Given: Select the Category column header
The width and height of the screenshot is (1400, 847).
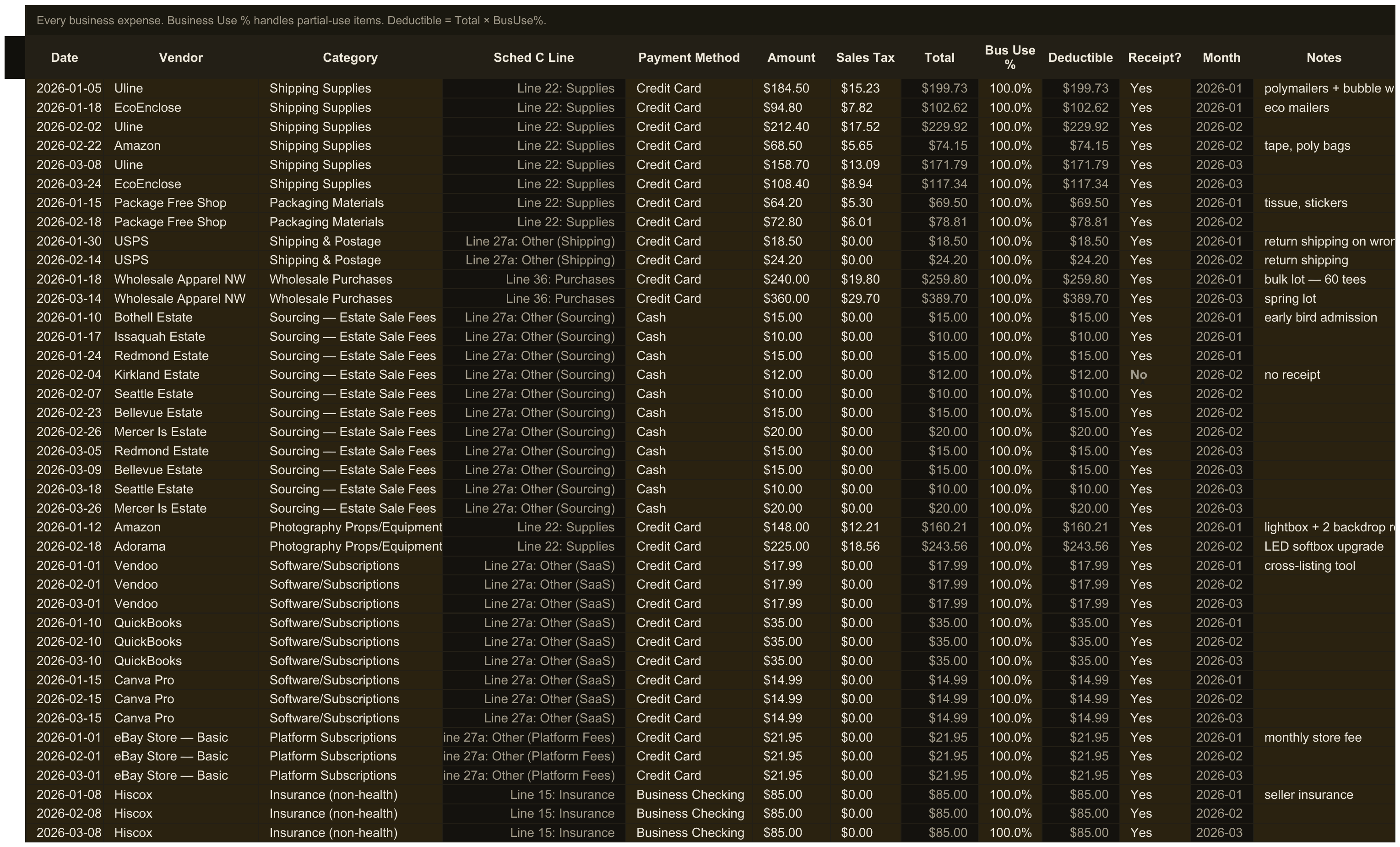Looking at the screenshot, I should [x=350, y=57].
